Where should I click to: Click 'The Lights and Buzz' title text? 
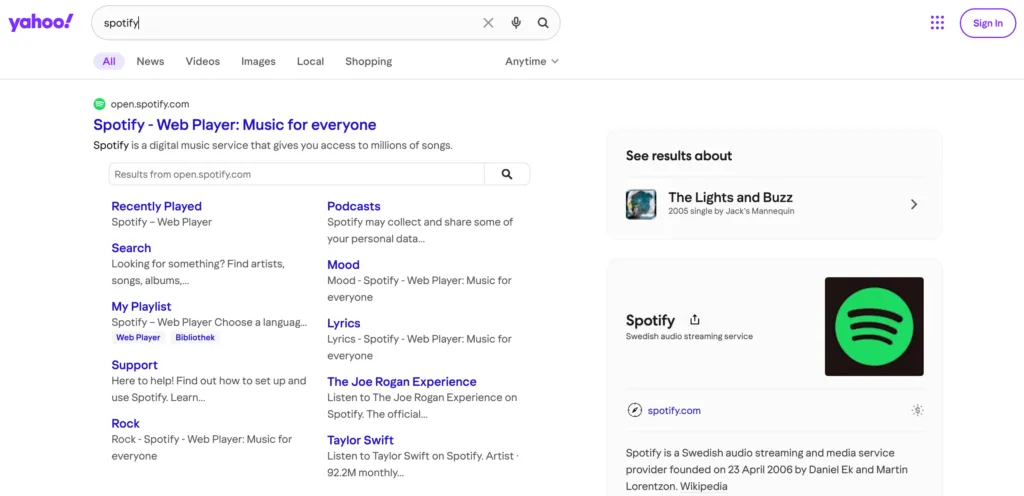pyautogui.click(x=730, y=197)
